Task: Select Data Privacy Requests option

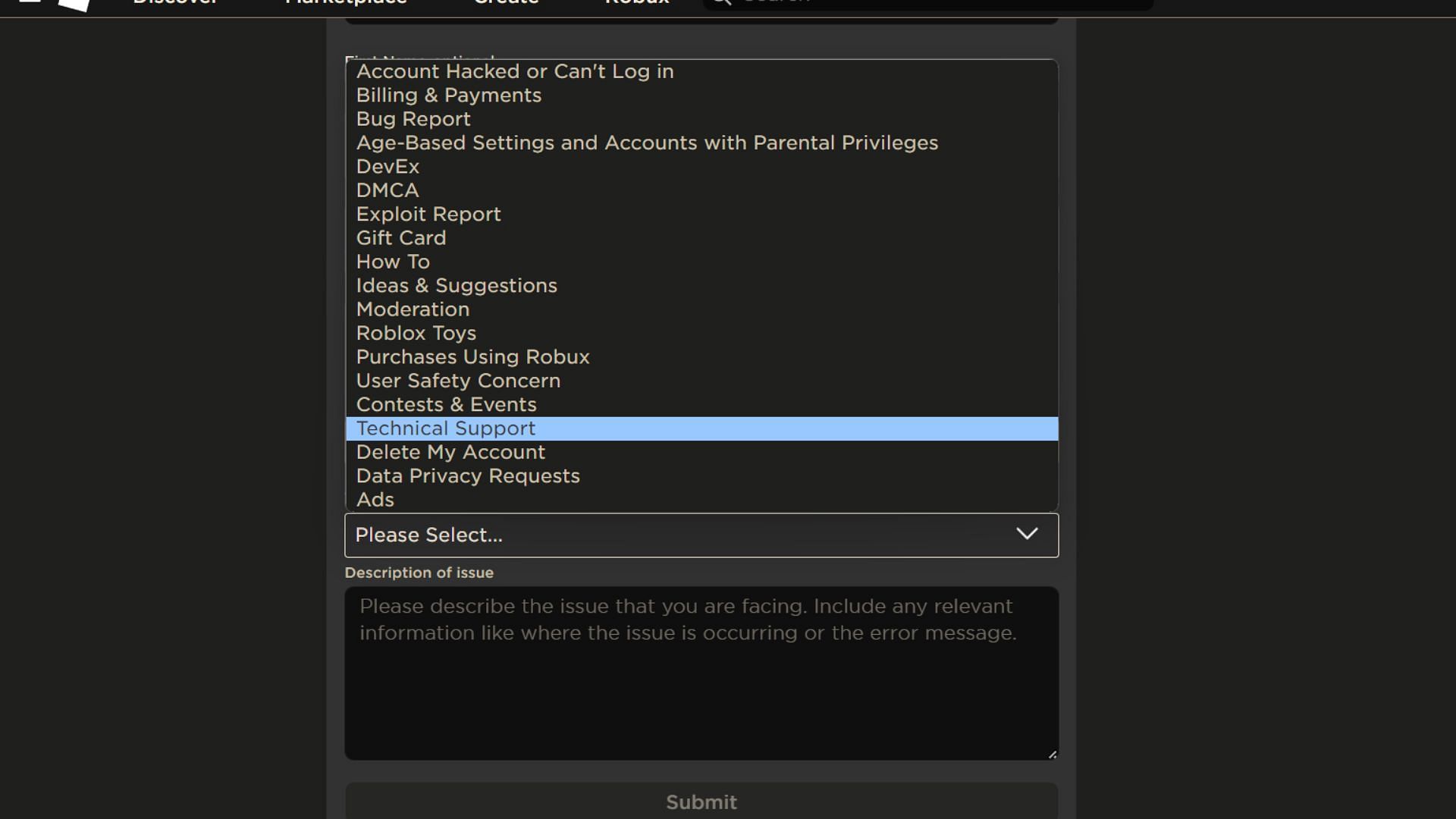Action: tap(701, 476)
